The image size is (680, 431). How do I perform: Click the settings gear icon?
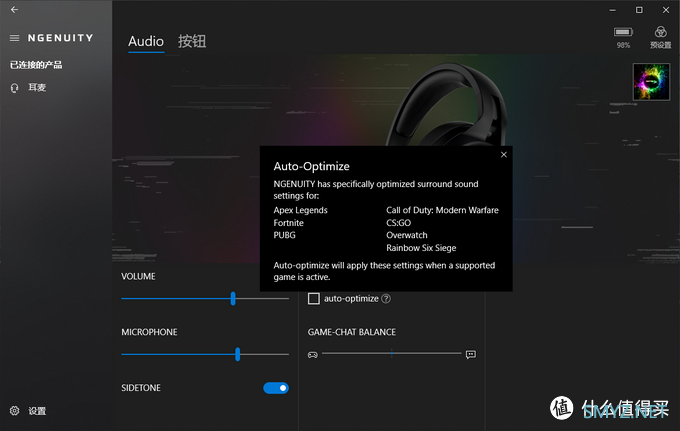[14, 411]
